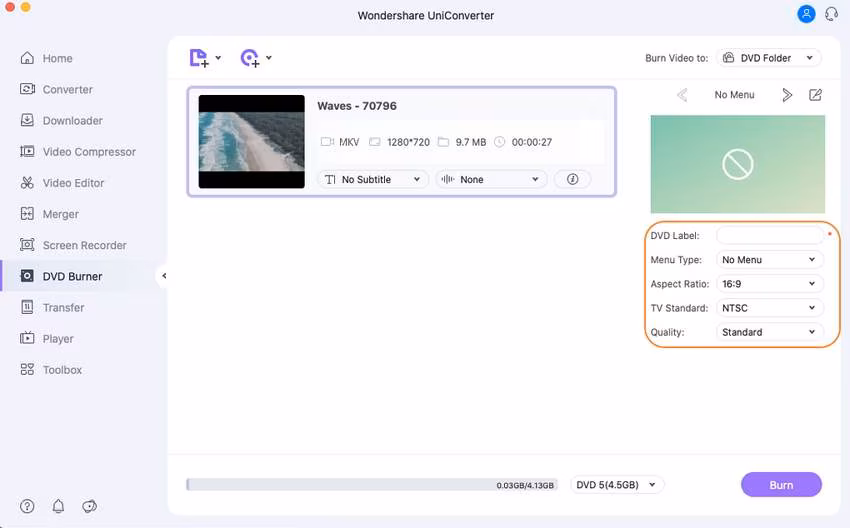Image resolution: width=850 pixels, height=528 pixels.
Task: Click the Load DVD disc icon
Action: pos(250,57)
